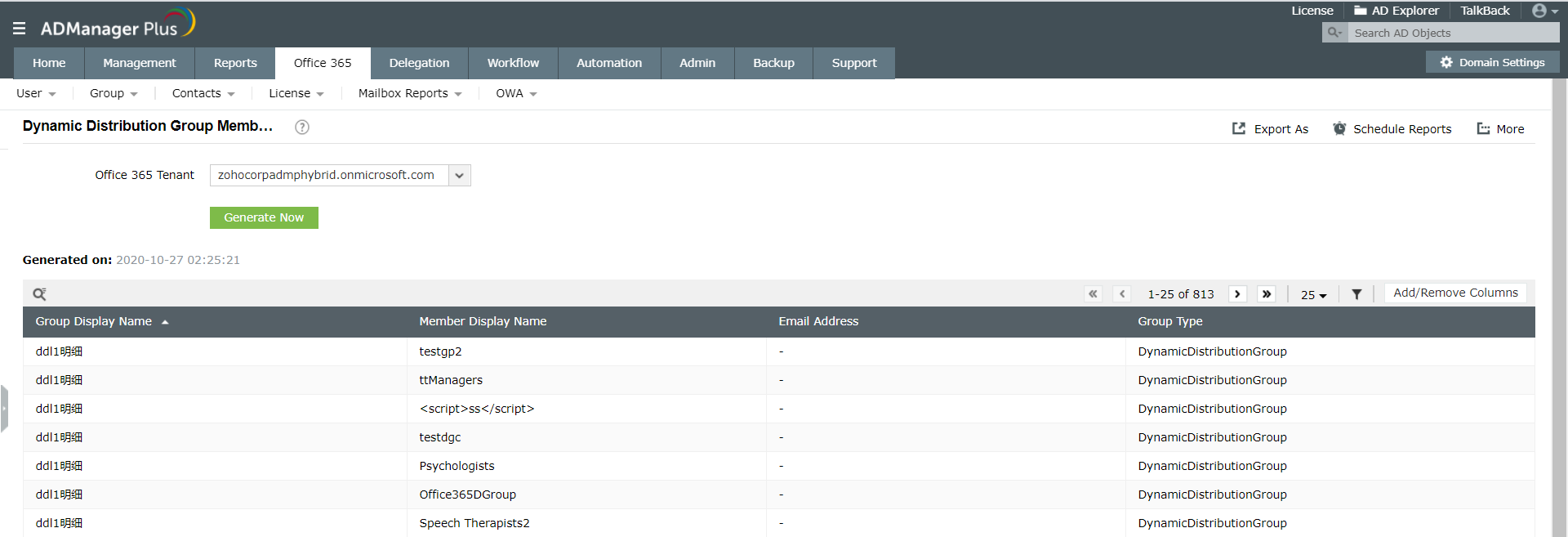Click the generated timestamp 2020-10-27 02:25:21
Image resolution: width=1568 pixels, height=537 pixels.
click(x=178, y=260)
